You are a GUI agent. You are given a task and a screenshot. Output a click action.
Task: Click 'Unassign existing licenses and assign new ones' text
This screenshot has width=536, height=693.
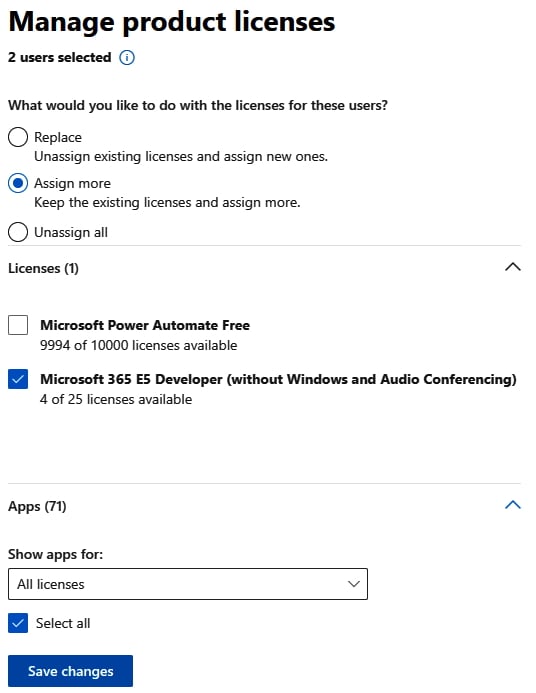(x=181, y=156)
